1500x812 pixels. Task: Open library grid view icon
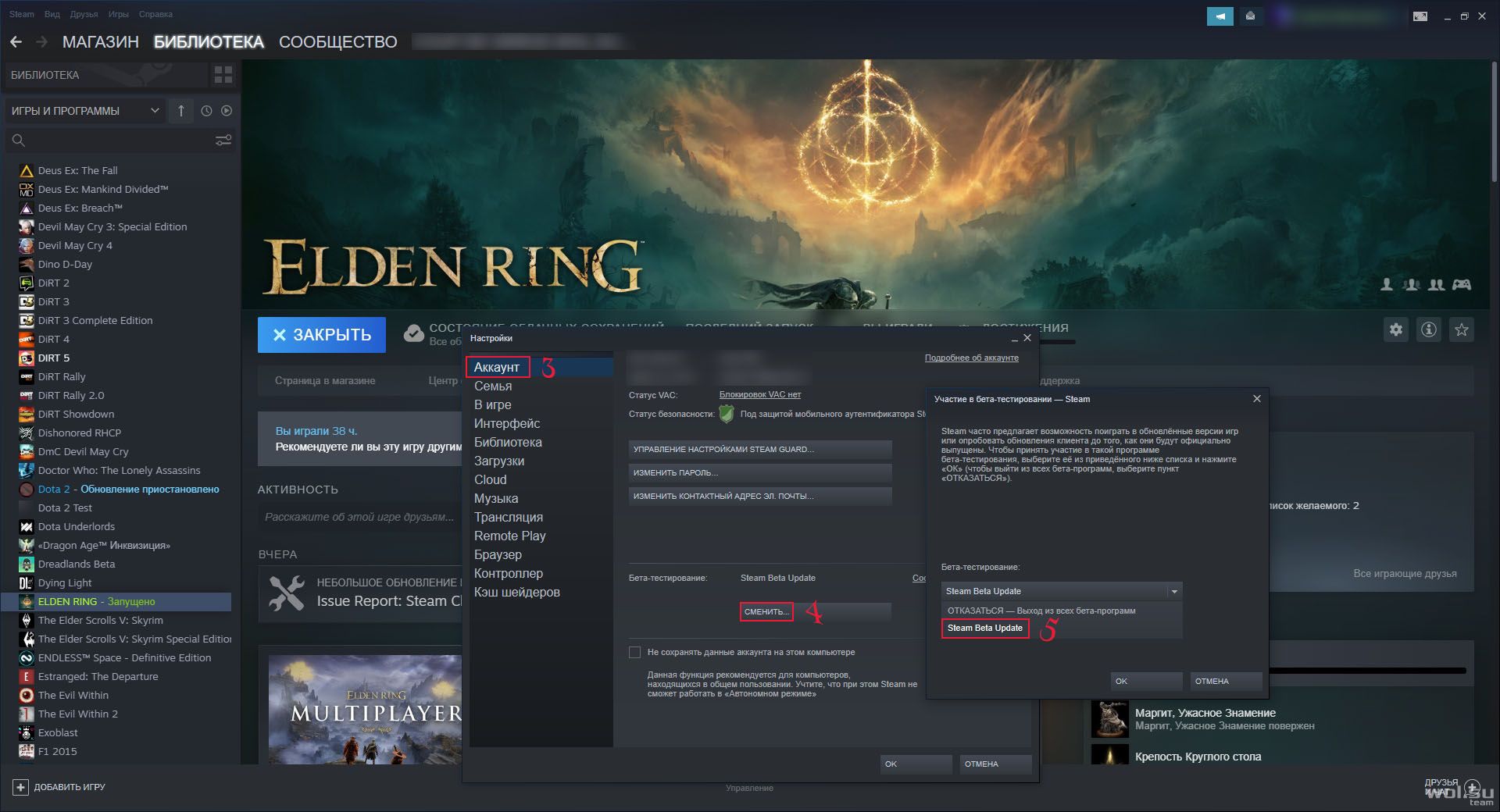click(x=223, y=75)
